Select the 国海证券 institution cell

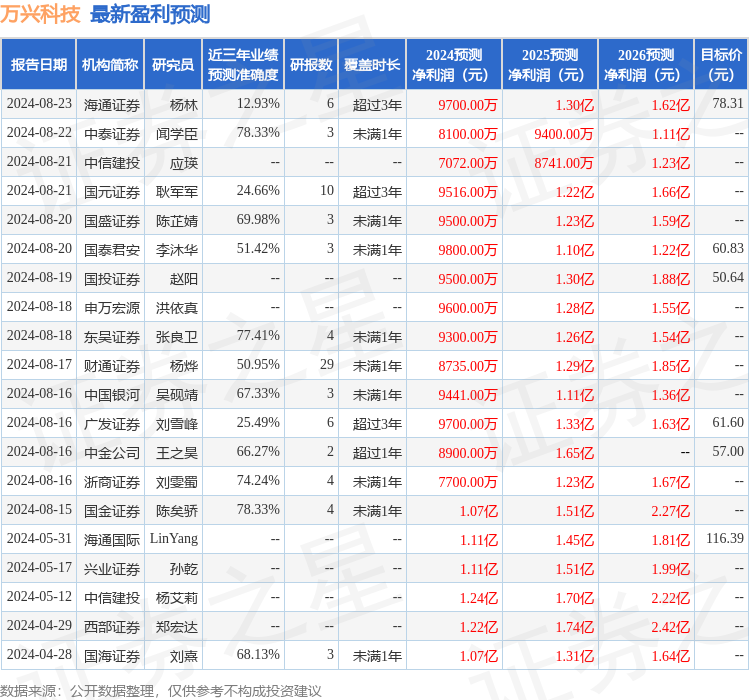[x=112, y=656]
